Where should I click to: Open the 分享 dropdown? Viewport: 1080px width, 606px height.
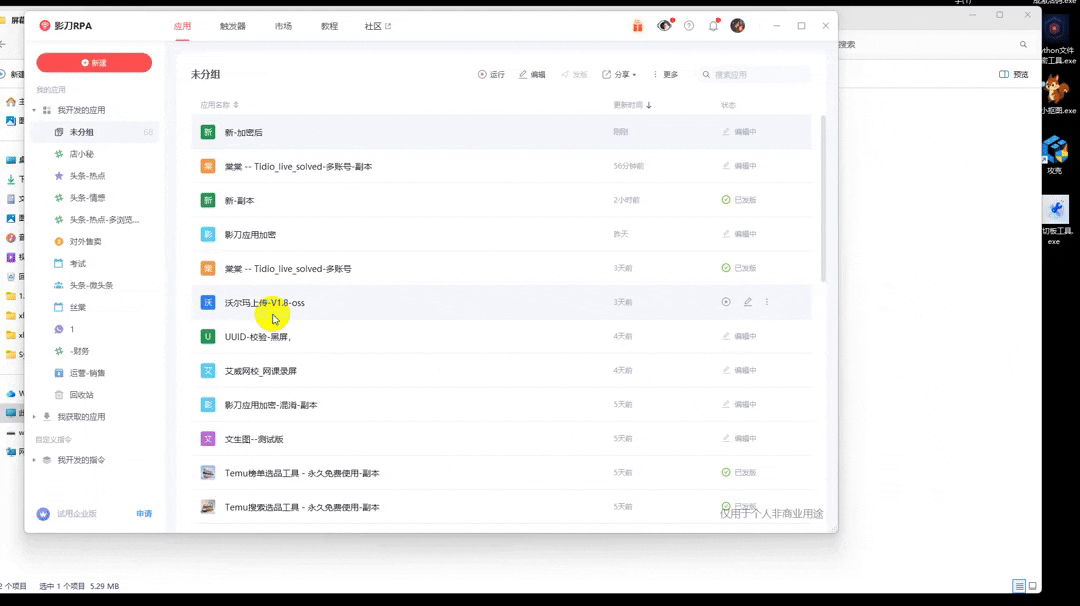619,75
